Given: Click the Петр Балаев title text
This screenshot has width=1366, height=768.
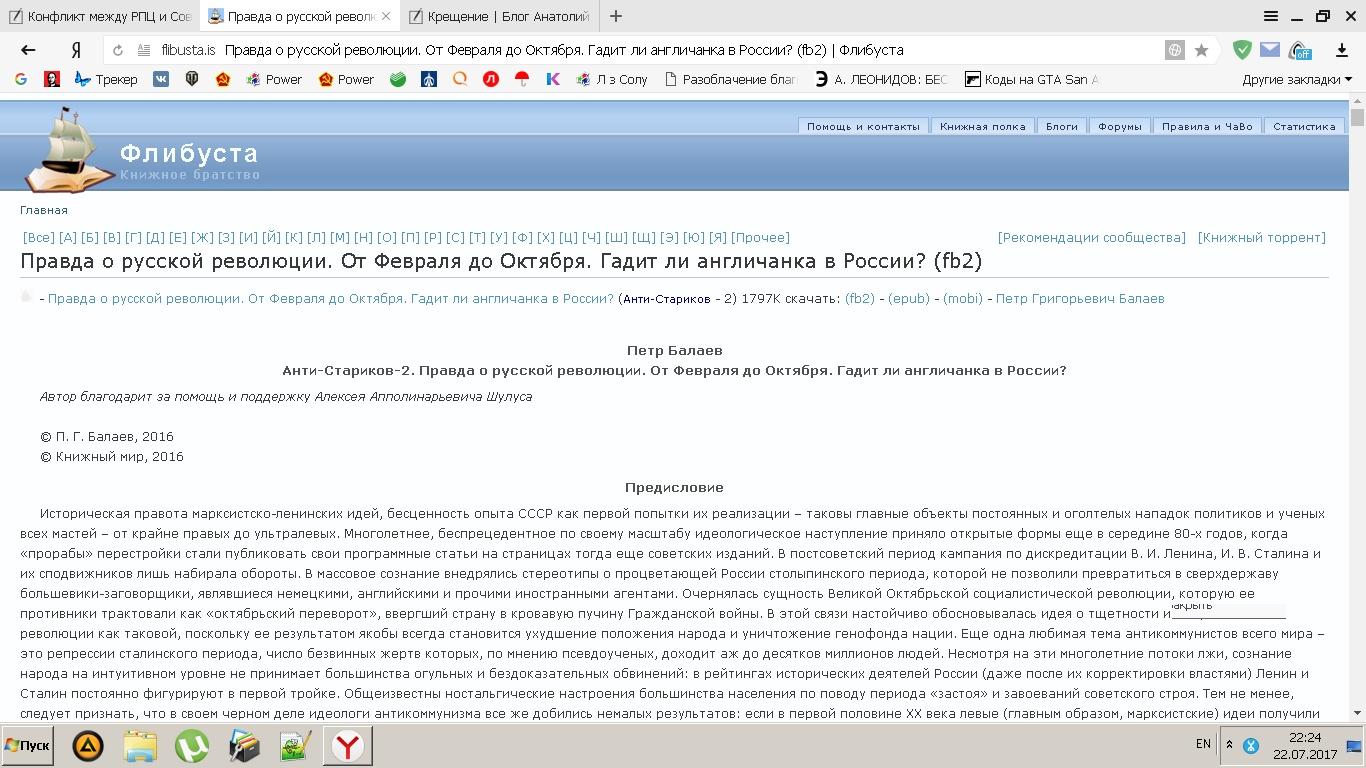Looking at the screenshot, I should pos(674,350).
